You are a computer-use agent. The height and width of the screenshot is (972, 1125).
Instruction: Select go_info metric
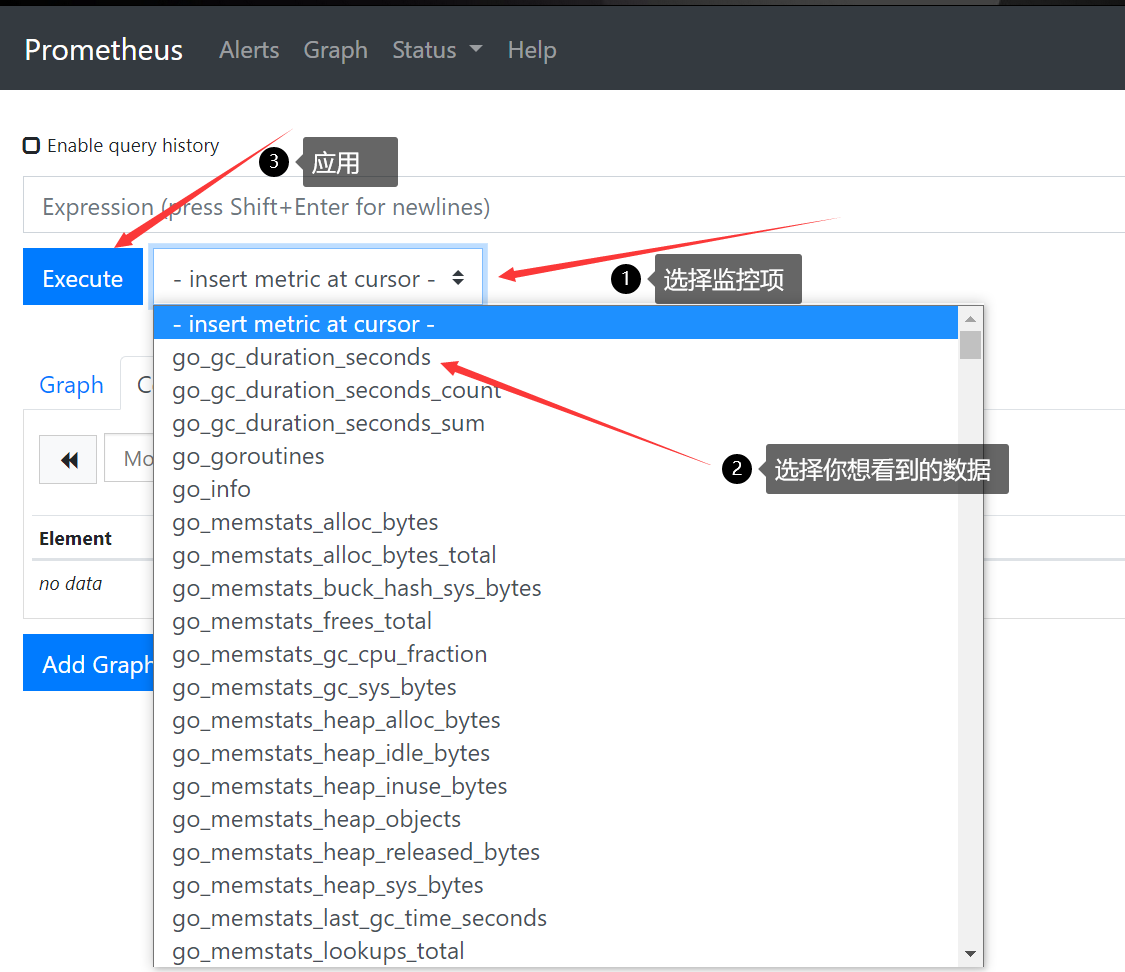(x=556, y=489)
